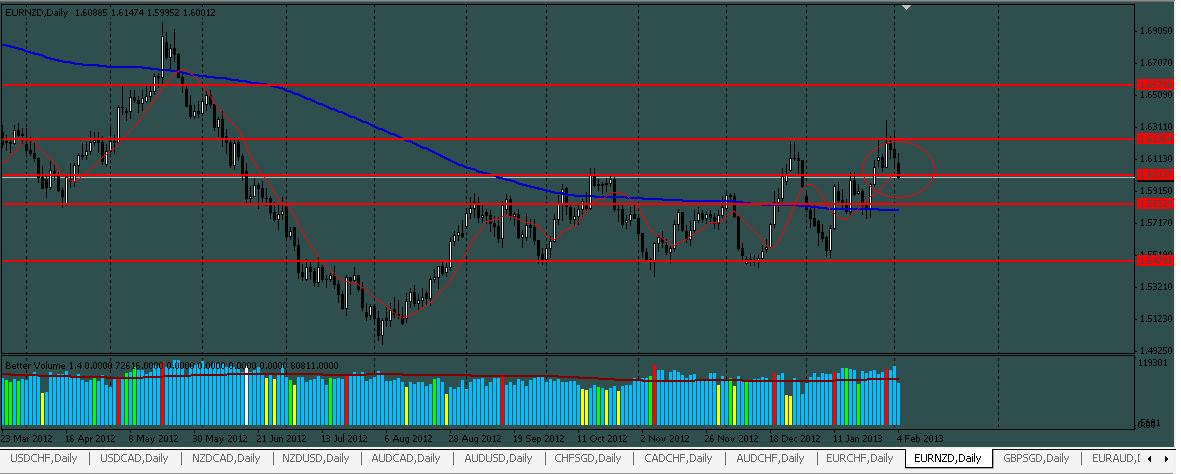Click the 1.67070 price scale label
Image resolution: width=1181 pixels, height=474 pixels.
(1156, 63)
